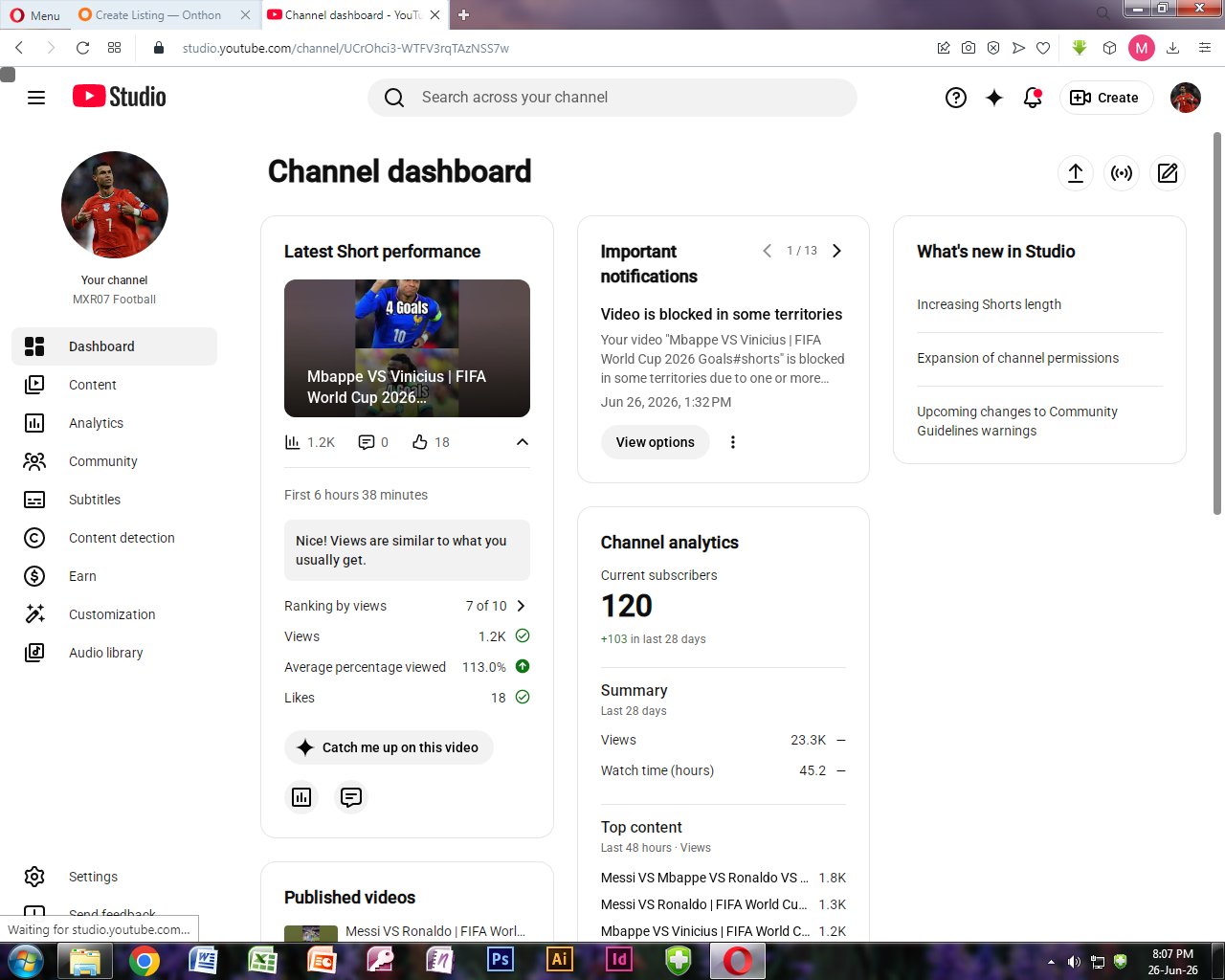Click the Opera My Flow send icon
This screenshot has height=980, width=1225.
pyautogui.click(x=1018, y=48)
